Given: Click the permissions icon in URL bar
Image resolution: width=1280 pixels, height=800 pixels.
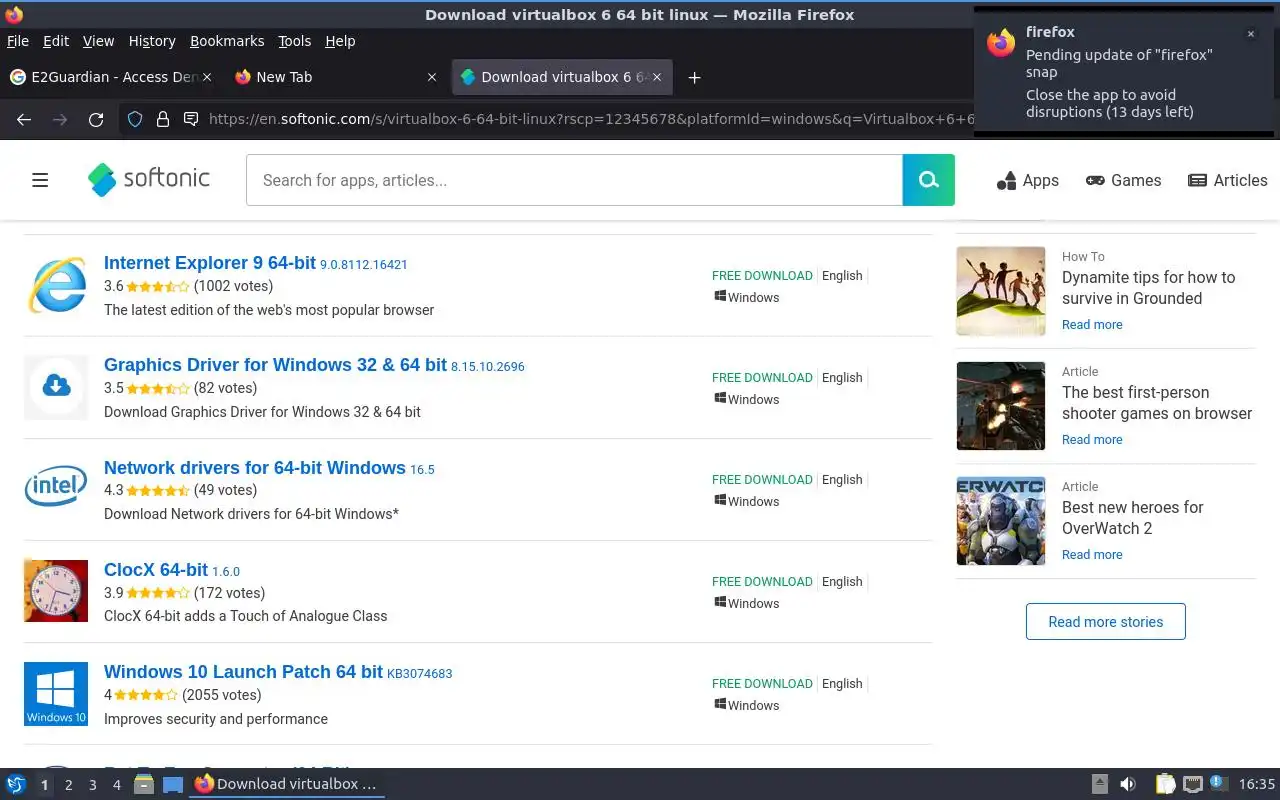Looking at the screenshot, I should 191,119.
